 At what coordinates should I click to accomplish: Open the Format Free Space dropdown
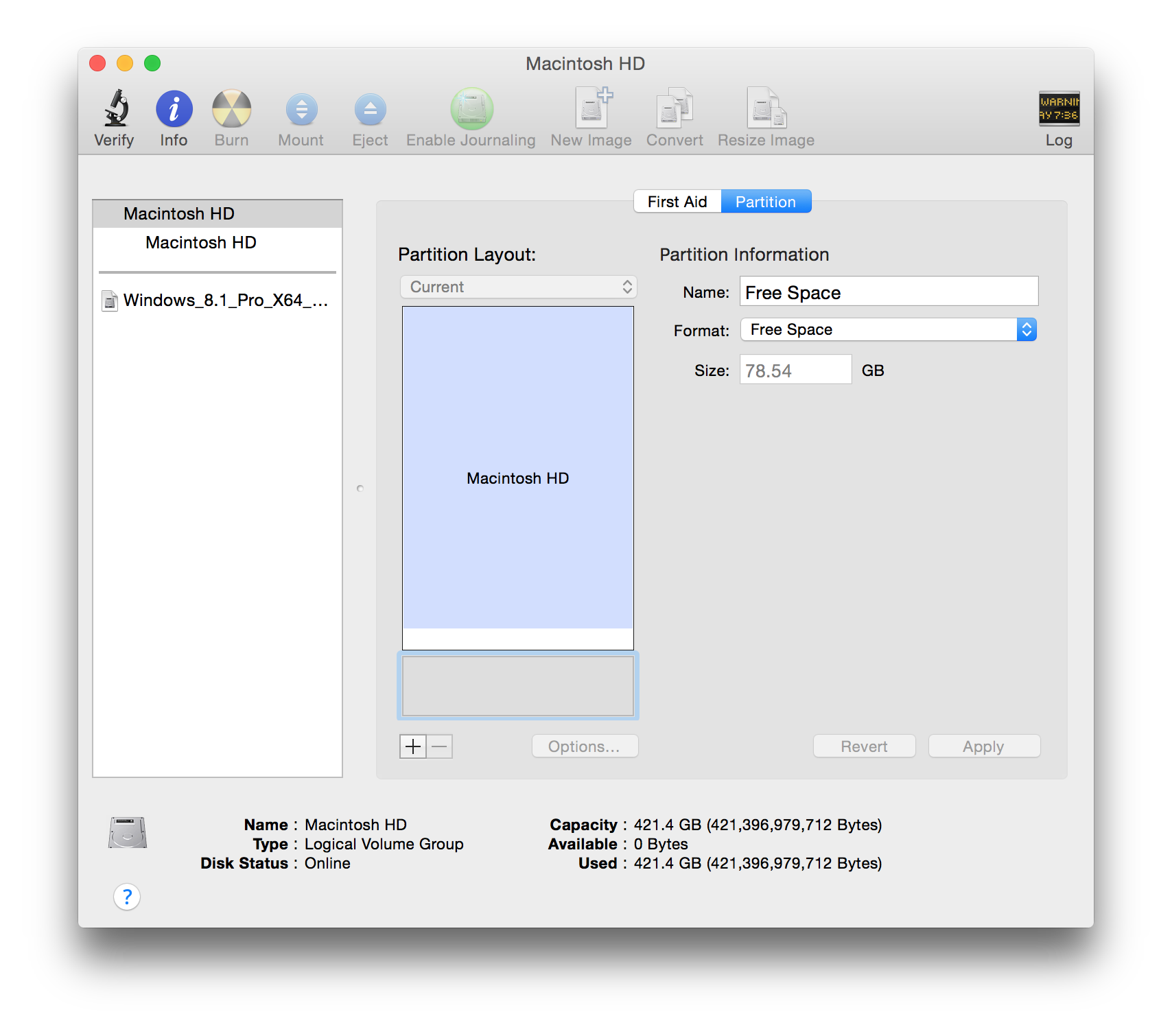point(889,330)
